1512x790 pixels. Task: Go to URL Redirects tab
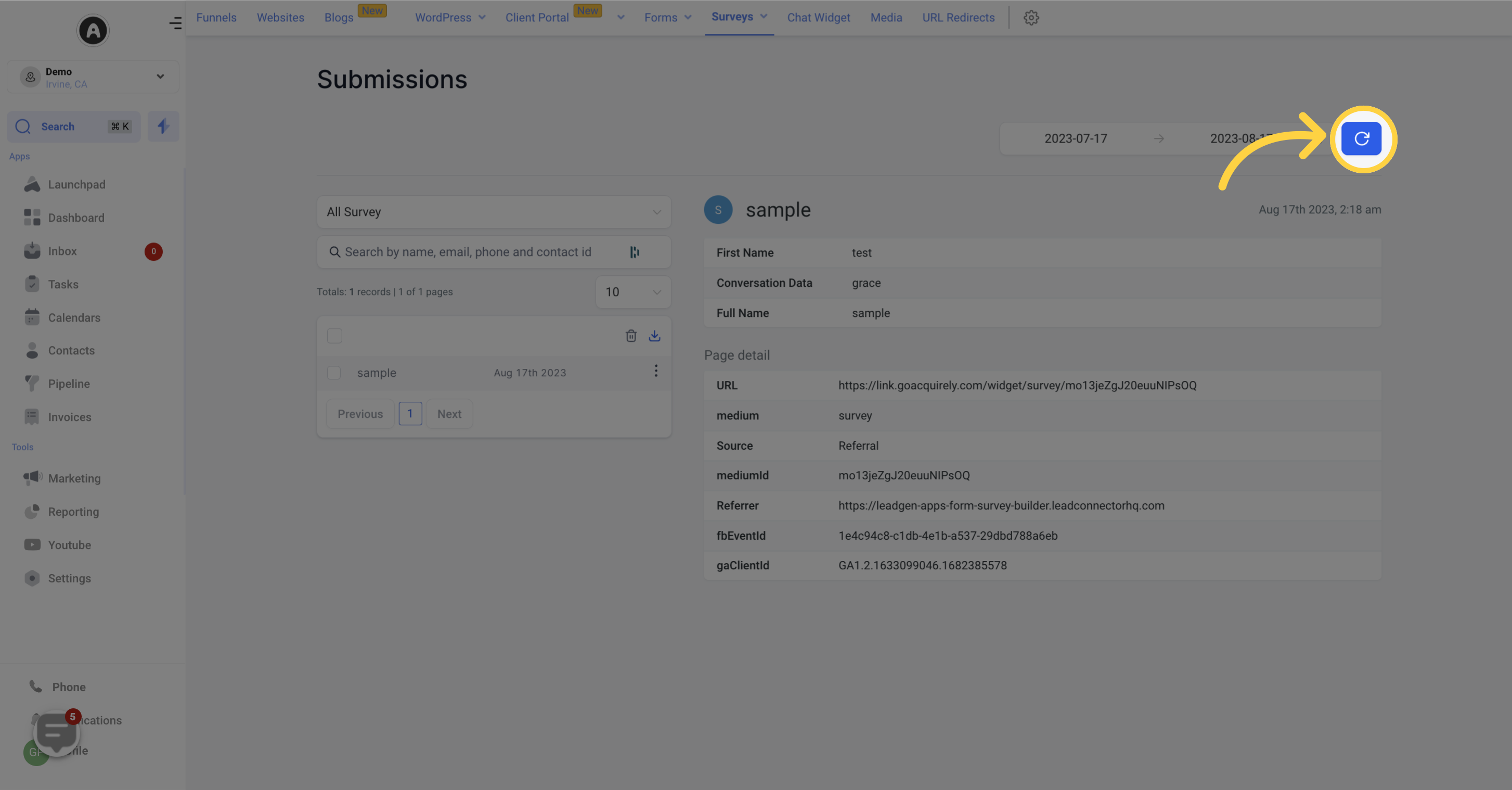pos(958,18)
